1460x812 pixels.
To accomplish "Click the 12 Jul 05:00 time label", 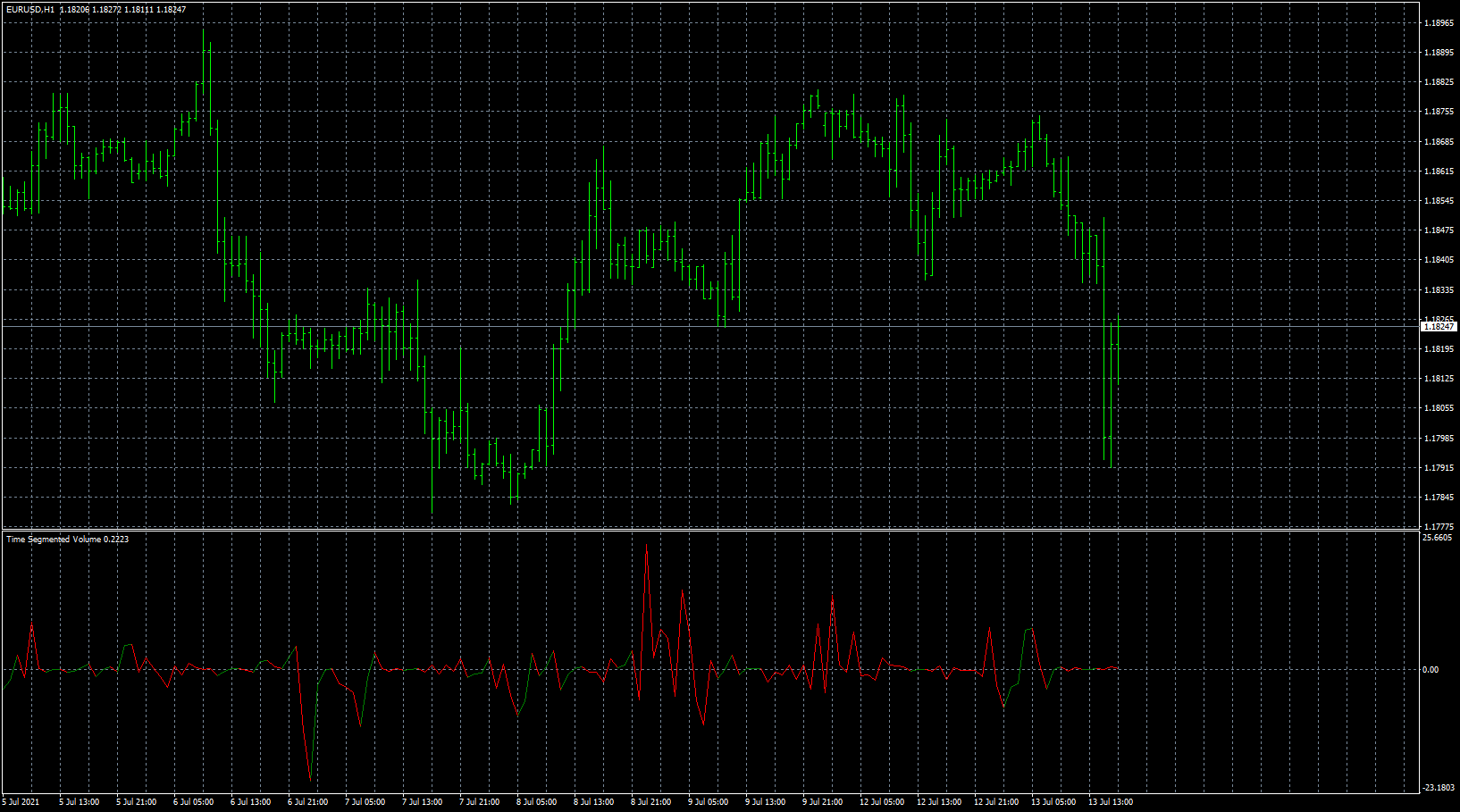I will (x=882, y=802).
